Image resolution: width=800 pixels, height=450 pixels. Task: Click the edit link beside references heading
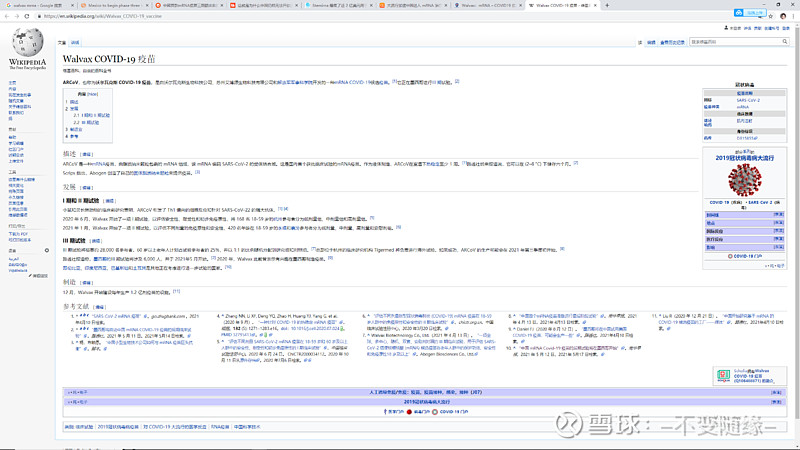[99, 307]
